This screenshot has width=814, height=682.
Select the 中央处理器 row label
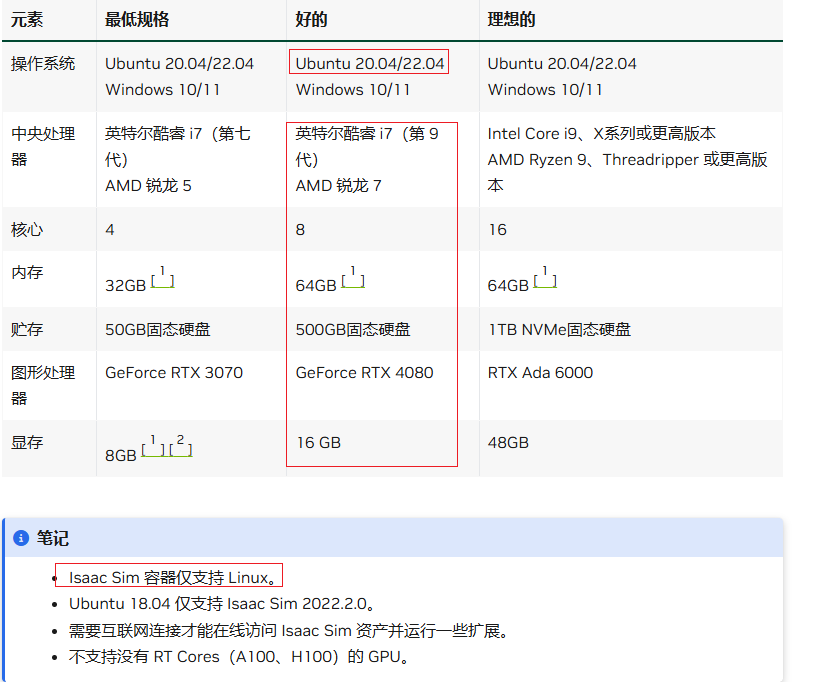43,146
